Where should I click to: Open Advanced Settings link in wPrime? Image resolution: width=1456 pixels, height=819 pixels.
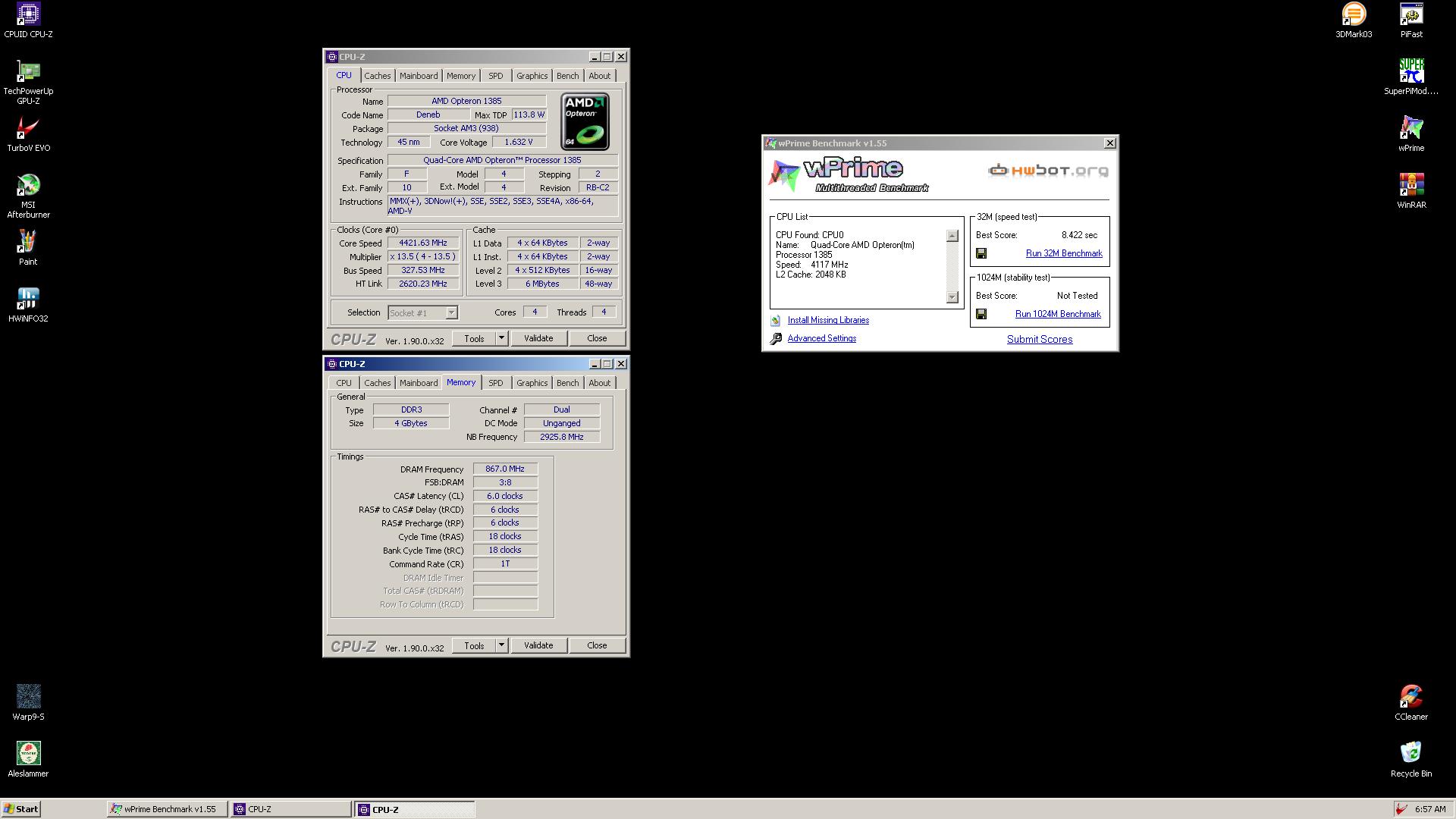[821, 338]
